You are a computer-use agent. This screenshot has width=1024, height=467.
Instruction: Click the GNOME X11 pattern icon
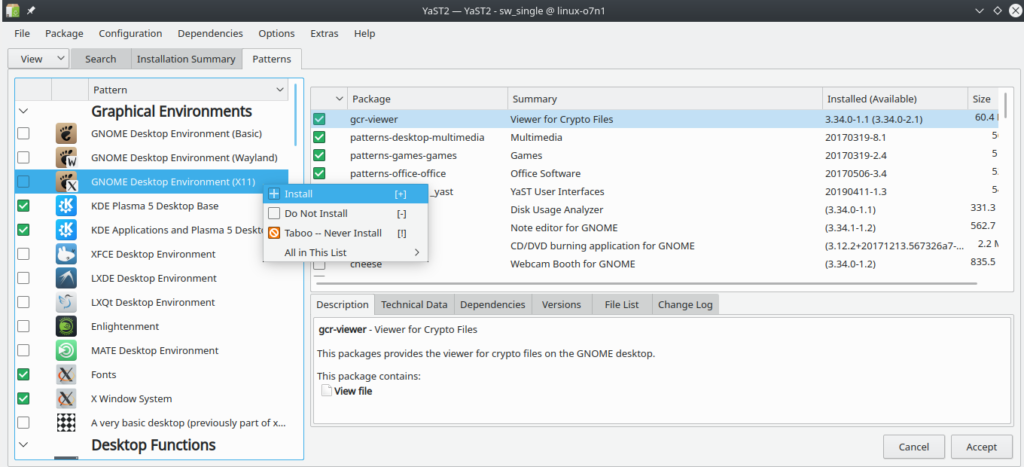pos(66,182)
